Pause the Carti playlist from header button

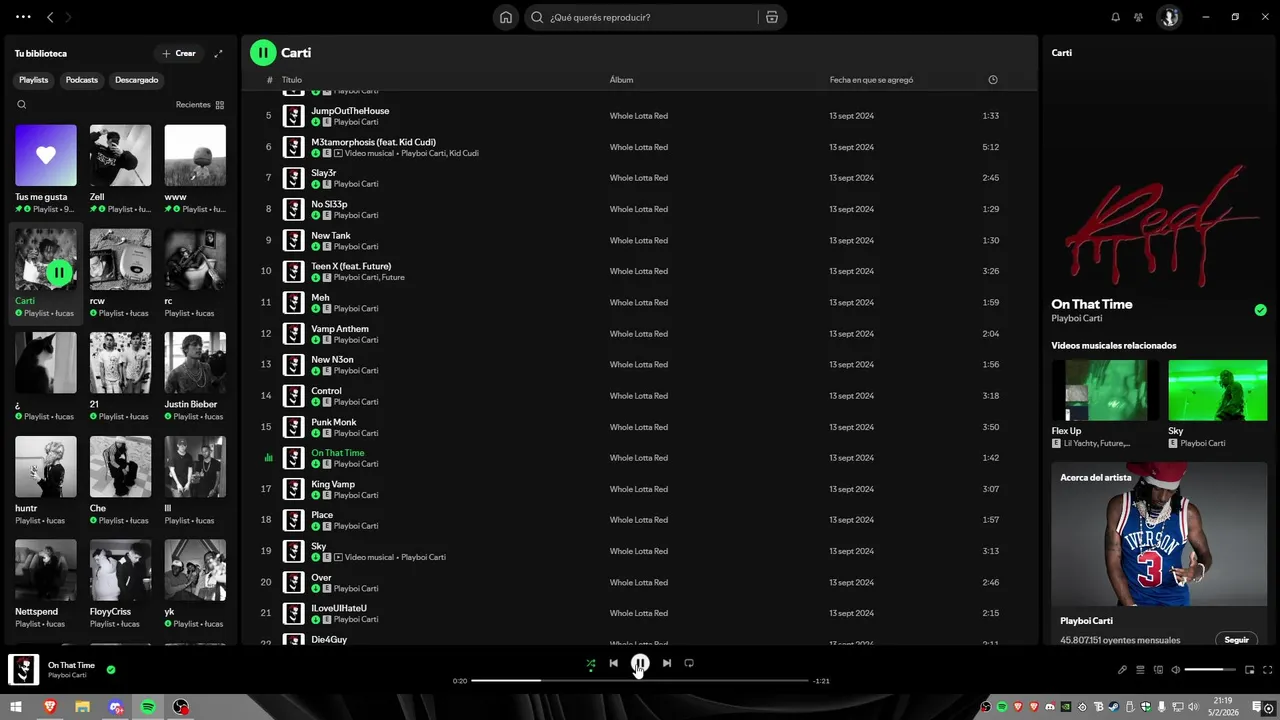[263, 53]
